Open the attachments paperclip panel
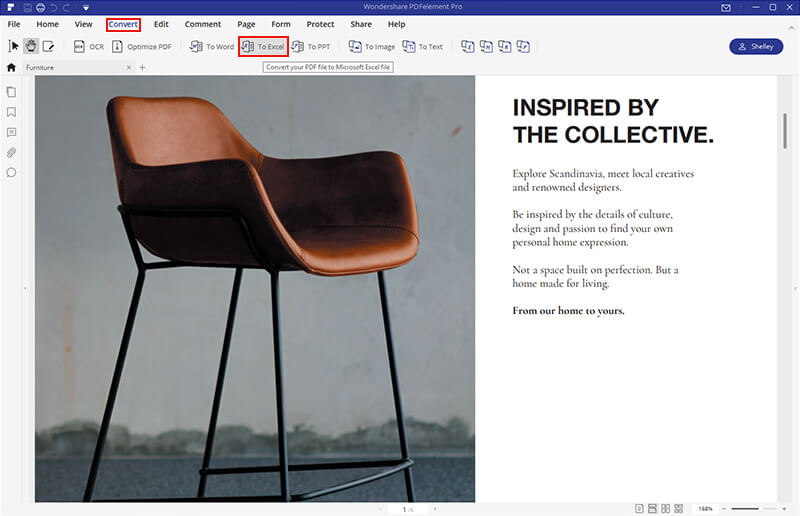 pos(11,152)
